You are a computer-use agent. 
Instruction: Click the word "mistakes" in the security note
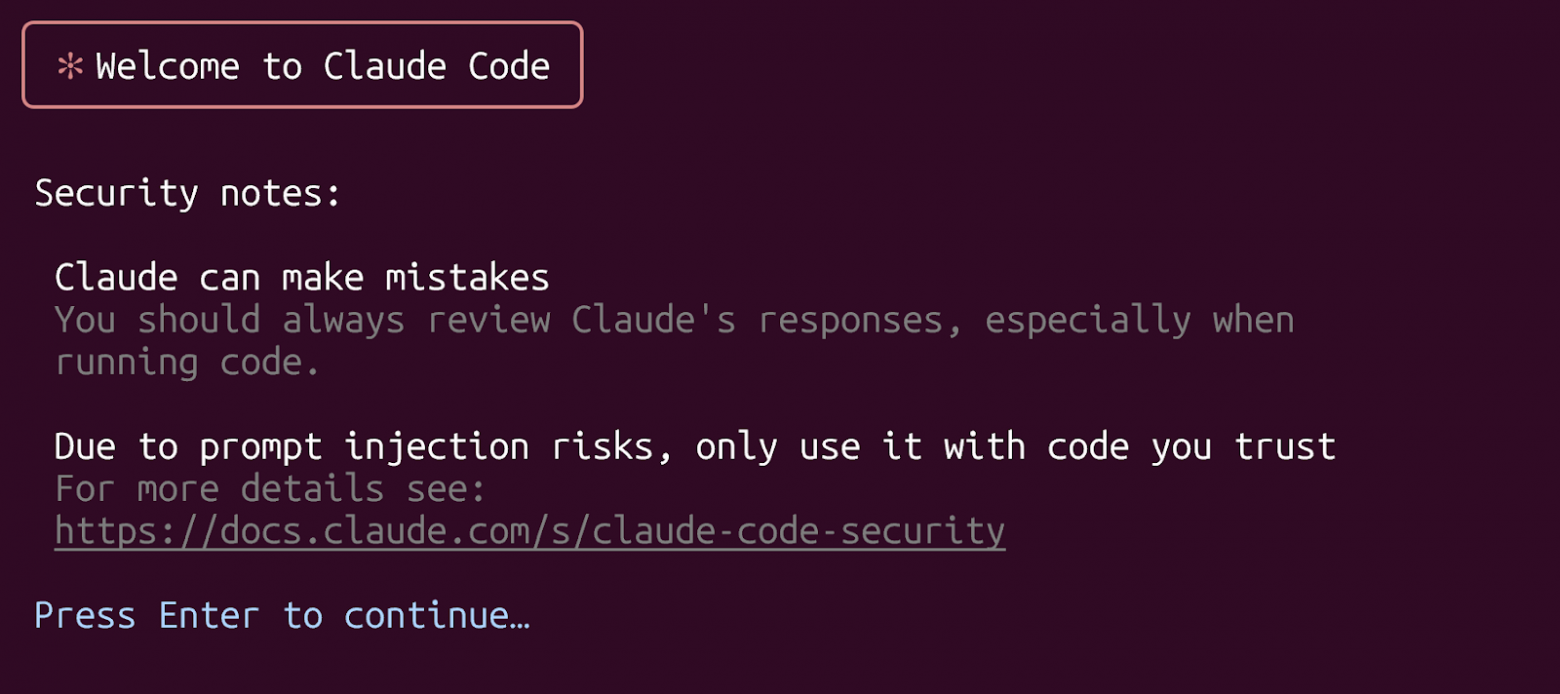(x=467, y=277)
